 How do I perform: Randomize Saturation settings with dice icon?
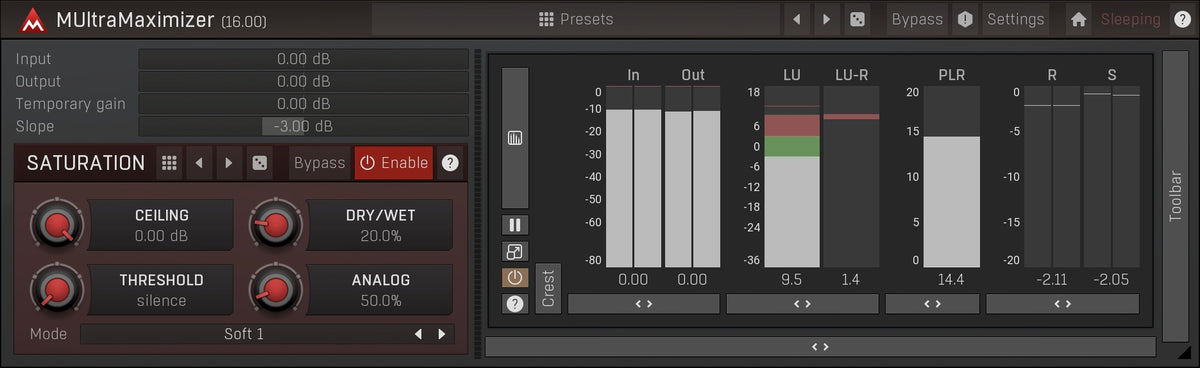pos(260,163)
